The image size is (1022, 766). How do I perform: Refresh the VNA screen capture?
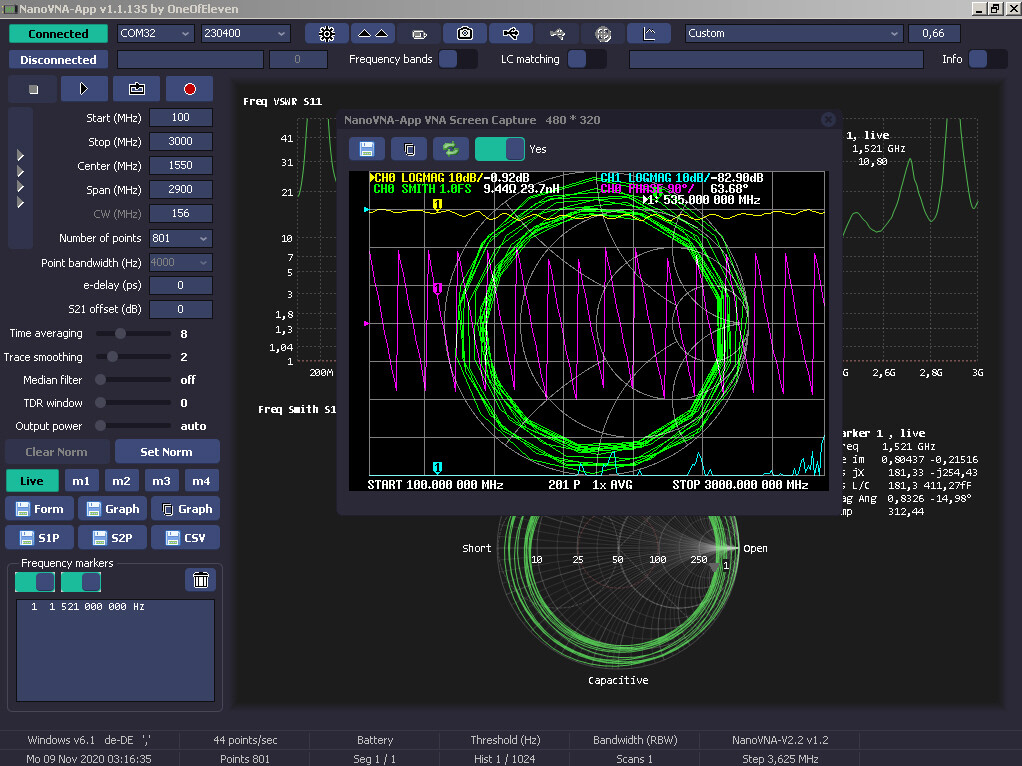tap(451, 149)
